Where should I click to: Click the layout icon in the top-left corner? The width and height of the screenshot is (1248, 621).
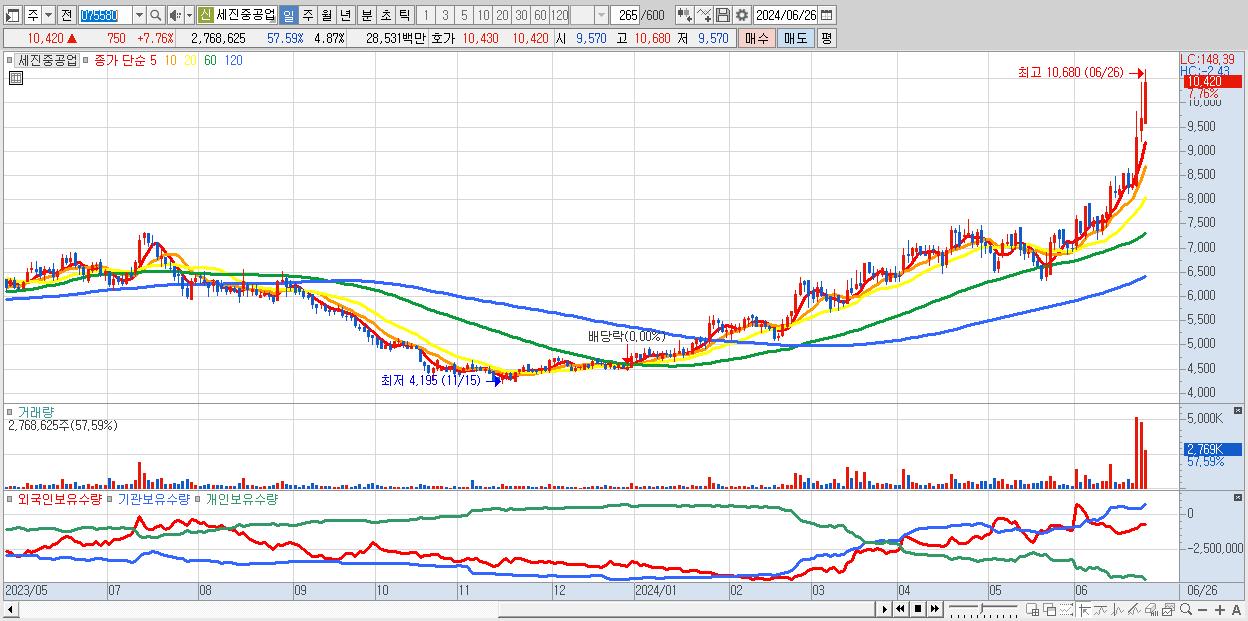click(x=12, y=15)
